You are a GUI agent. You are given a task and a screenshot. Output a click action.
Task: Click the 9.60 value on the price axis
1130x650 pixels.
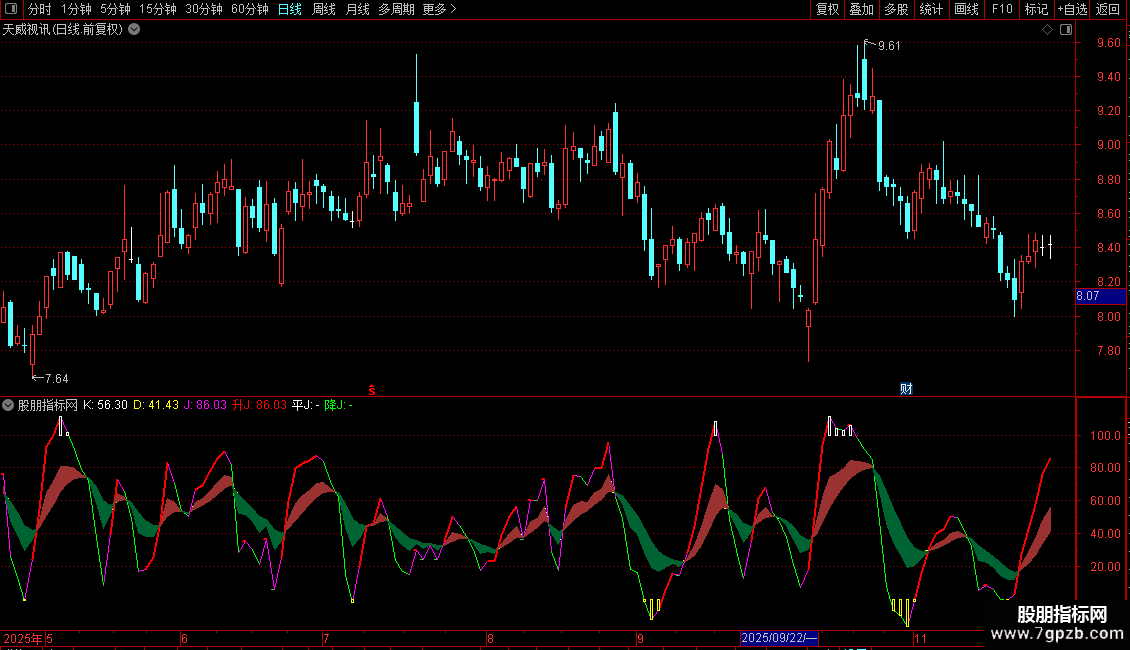coord(1108,43)
